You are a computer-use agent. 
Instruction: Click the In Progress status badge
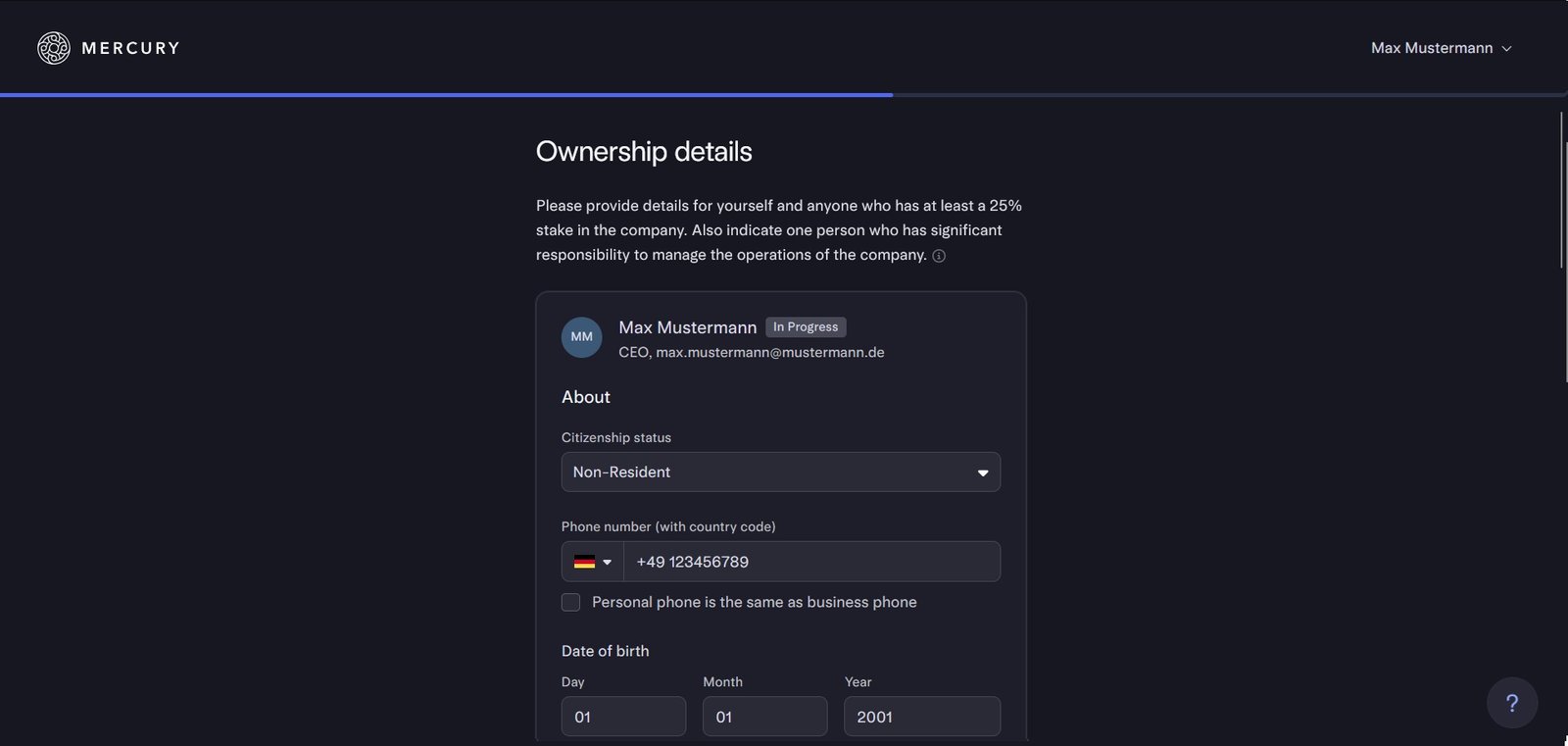click(x=805, y=327)
